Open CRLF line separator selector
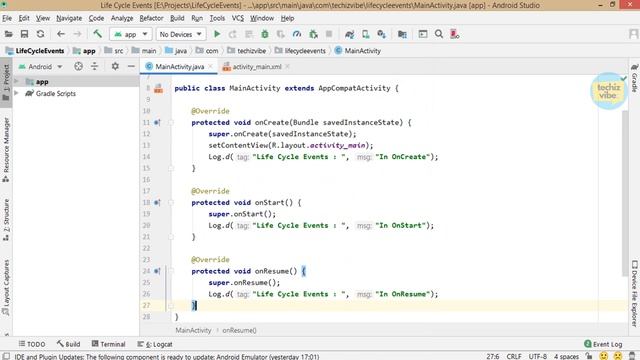The image size is (640, 360). (514, 356)
